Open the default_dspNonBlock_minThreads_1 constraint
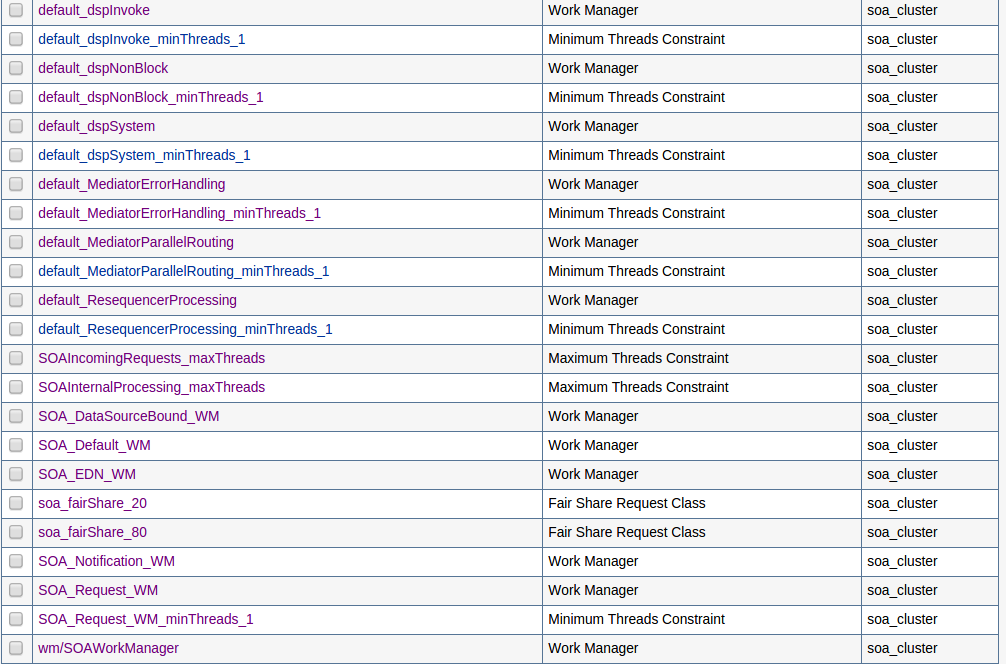 coord(150,97)
